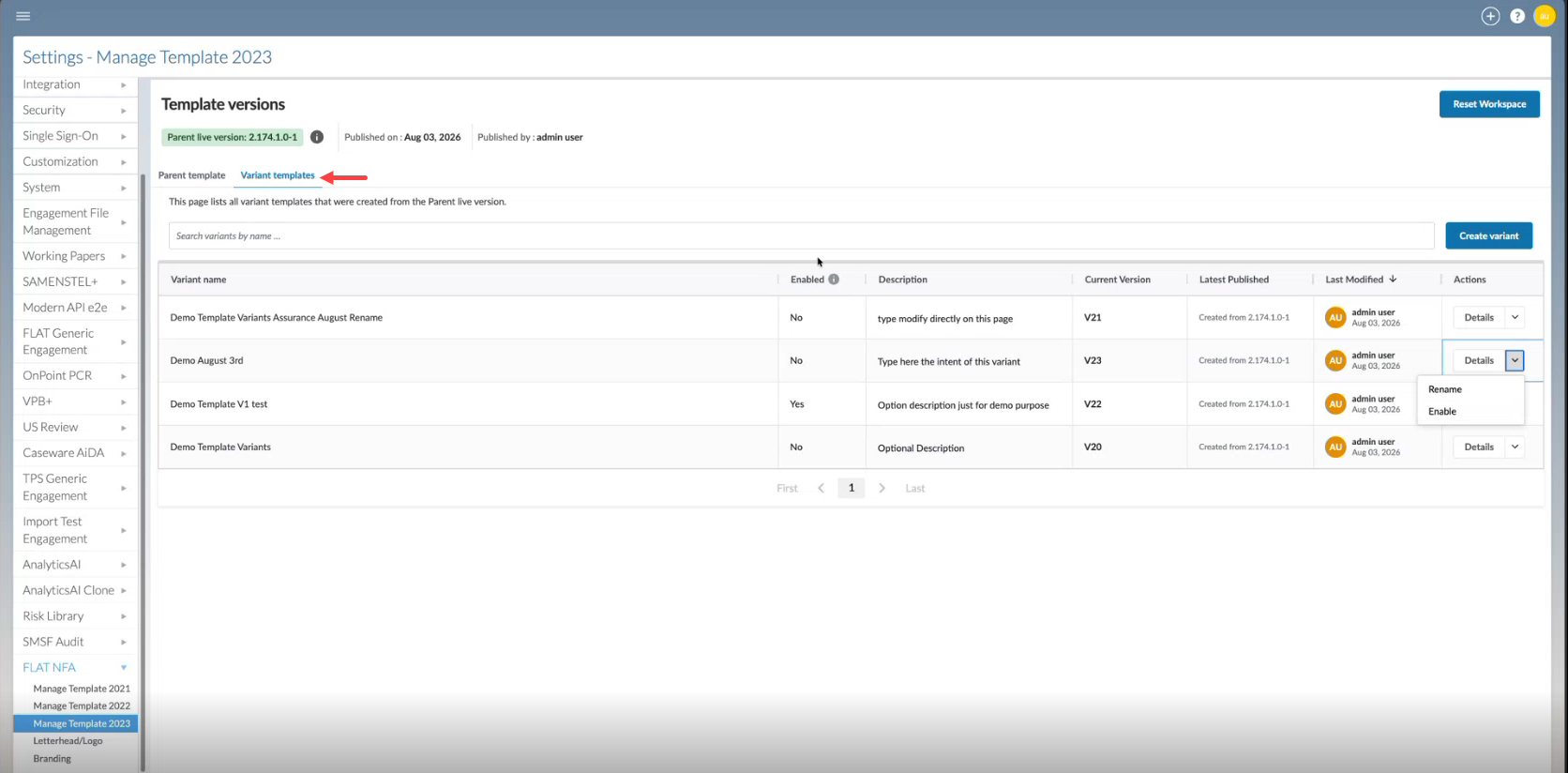Choose Enable from dropdown menu
This screenshot has height=773, width=1568.
[1441, 412]
